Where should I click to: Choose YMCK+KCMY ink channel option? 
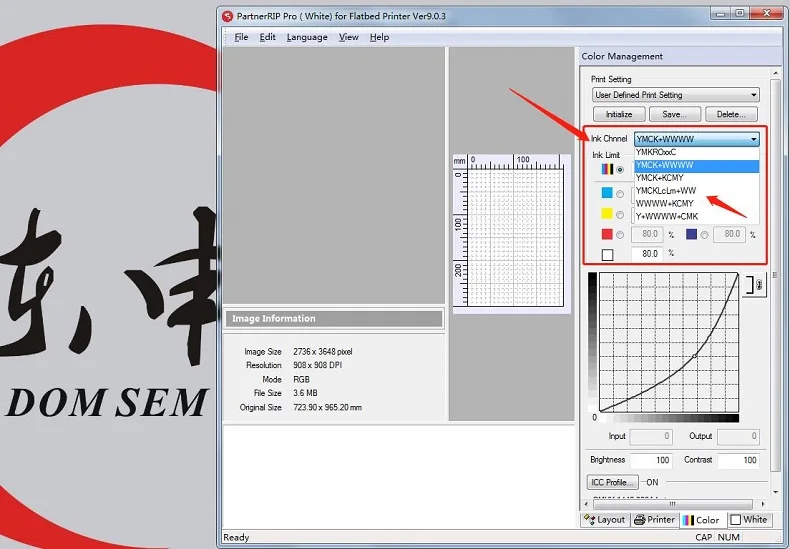697,178
